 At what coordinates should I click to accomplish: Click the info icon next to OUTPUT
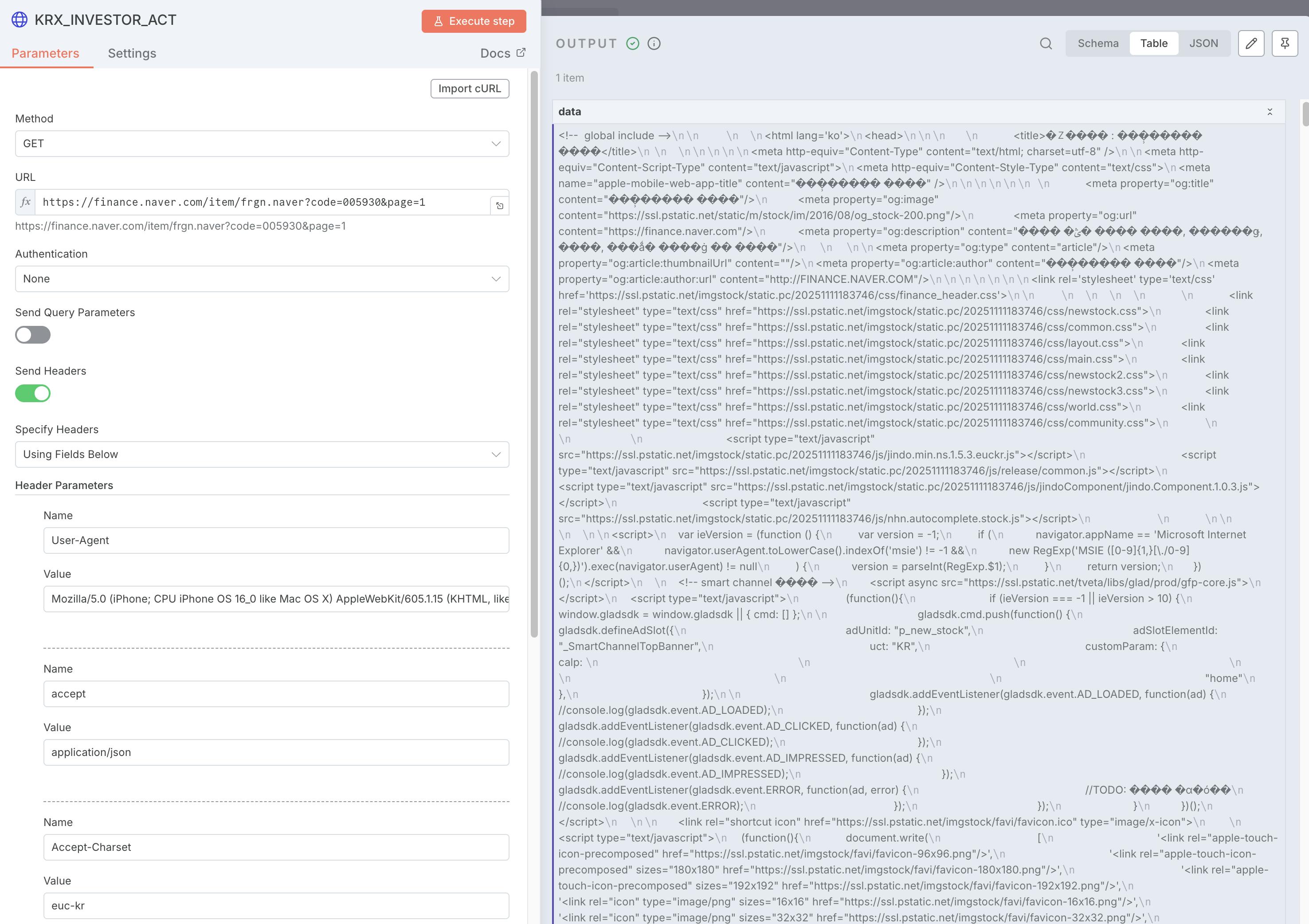point(654,43)
